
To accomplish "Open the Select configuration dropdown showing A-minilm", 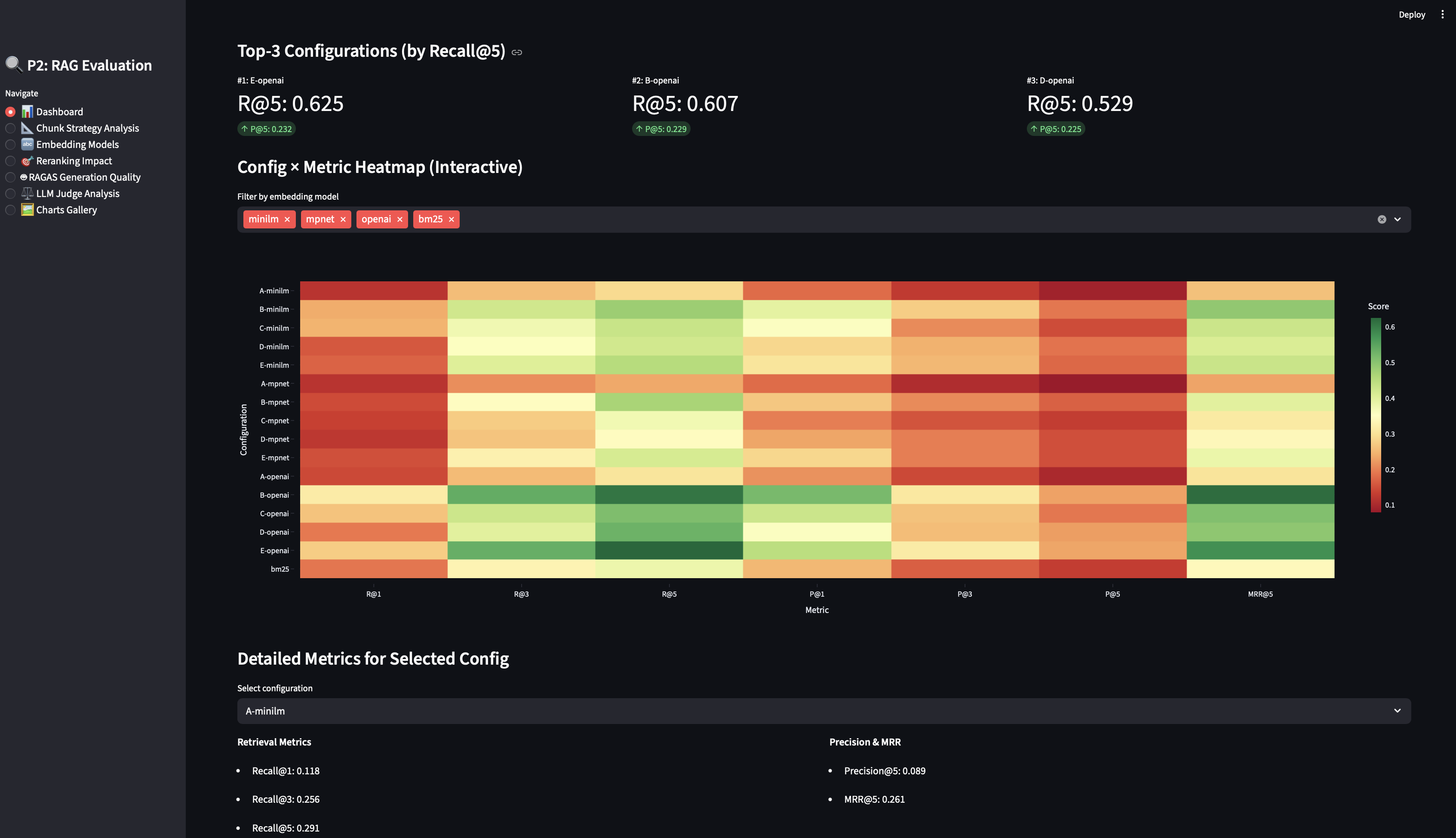I will pos(824,711).
